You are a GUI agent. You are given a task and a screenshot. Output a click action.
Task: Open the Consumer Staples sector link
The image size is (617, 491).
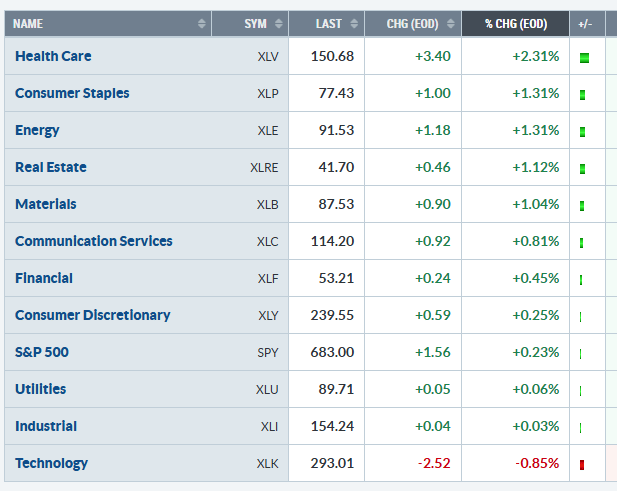click(x=72, y=93)
